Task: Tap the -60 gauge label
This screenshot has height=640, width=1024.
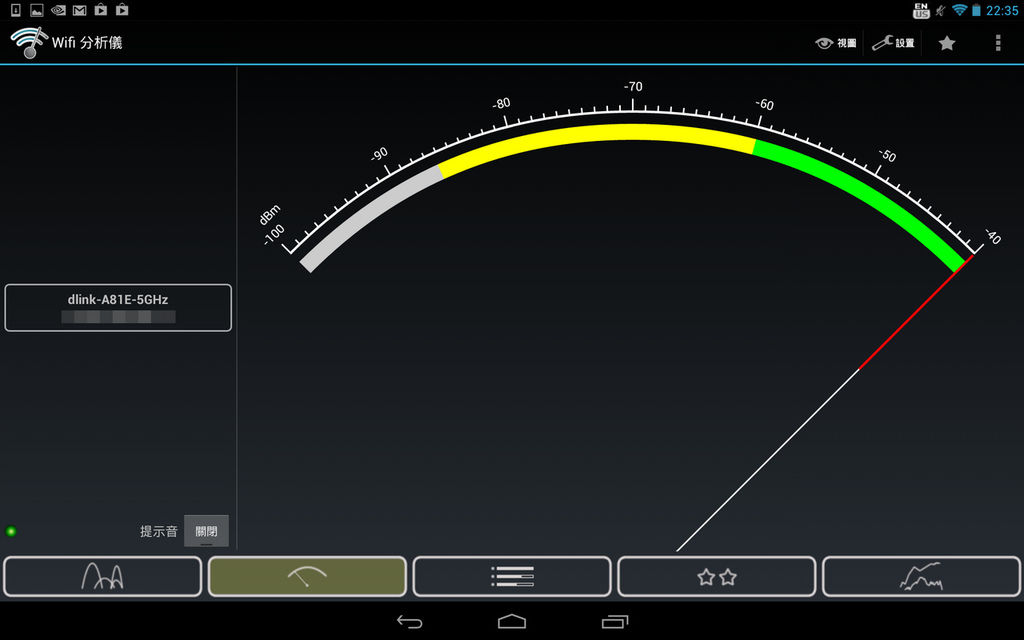Action: pos(765,104)
